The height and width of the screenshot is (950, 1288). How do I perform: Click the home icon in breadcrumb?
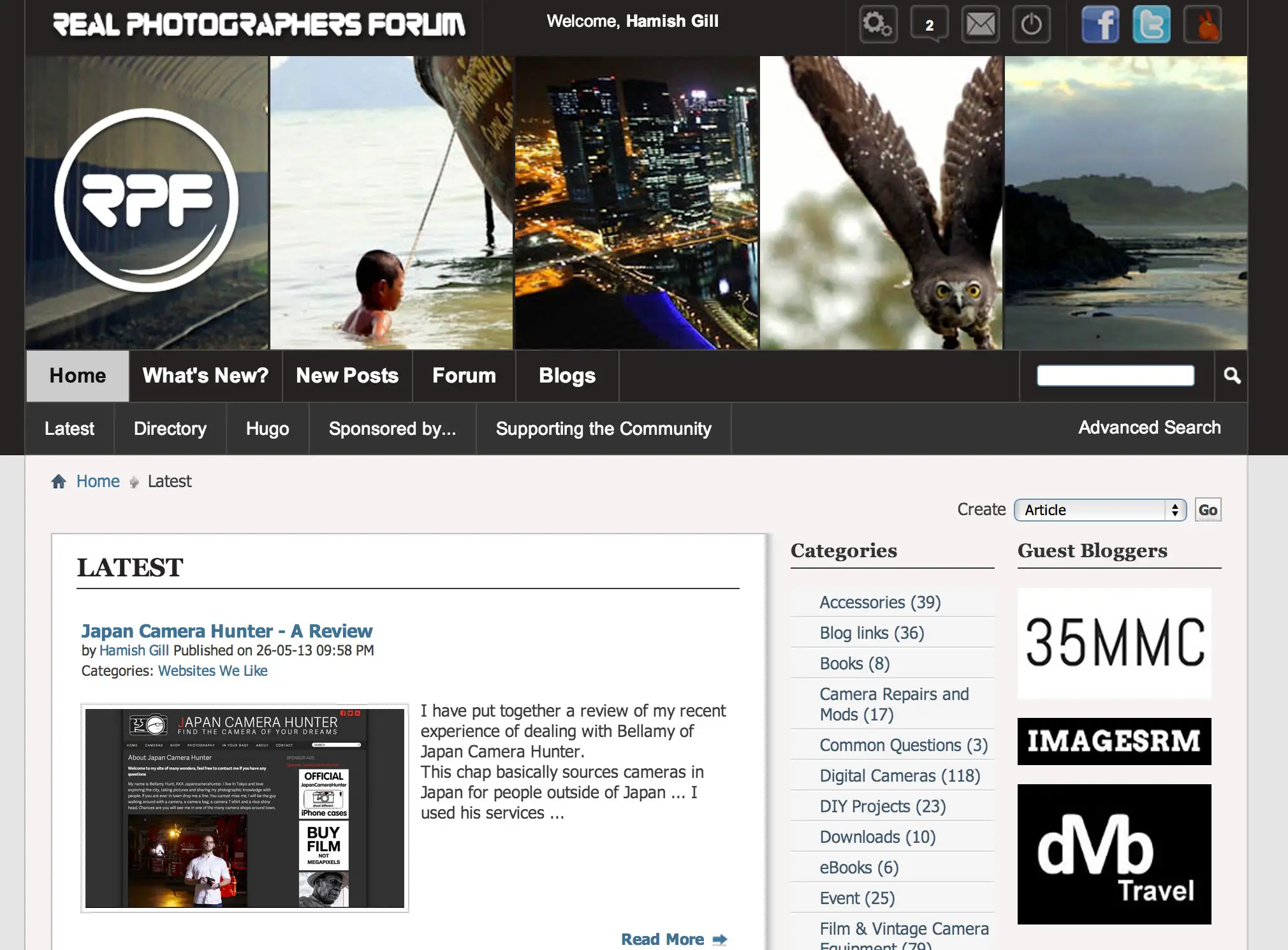tap(59, 481)
